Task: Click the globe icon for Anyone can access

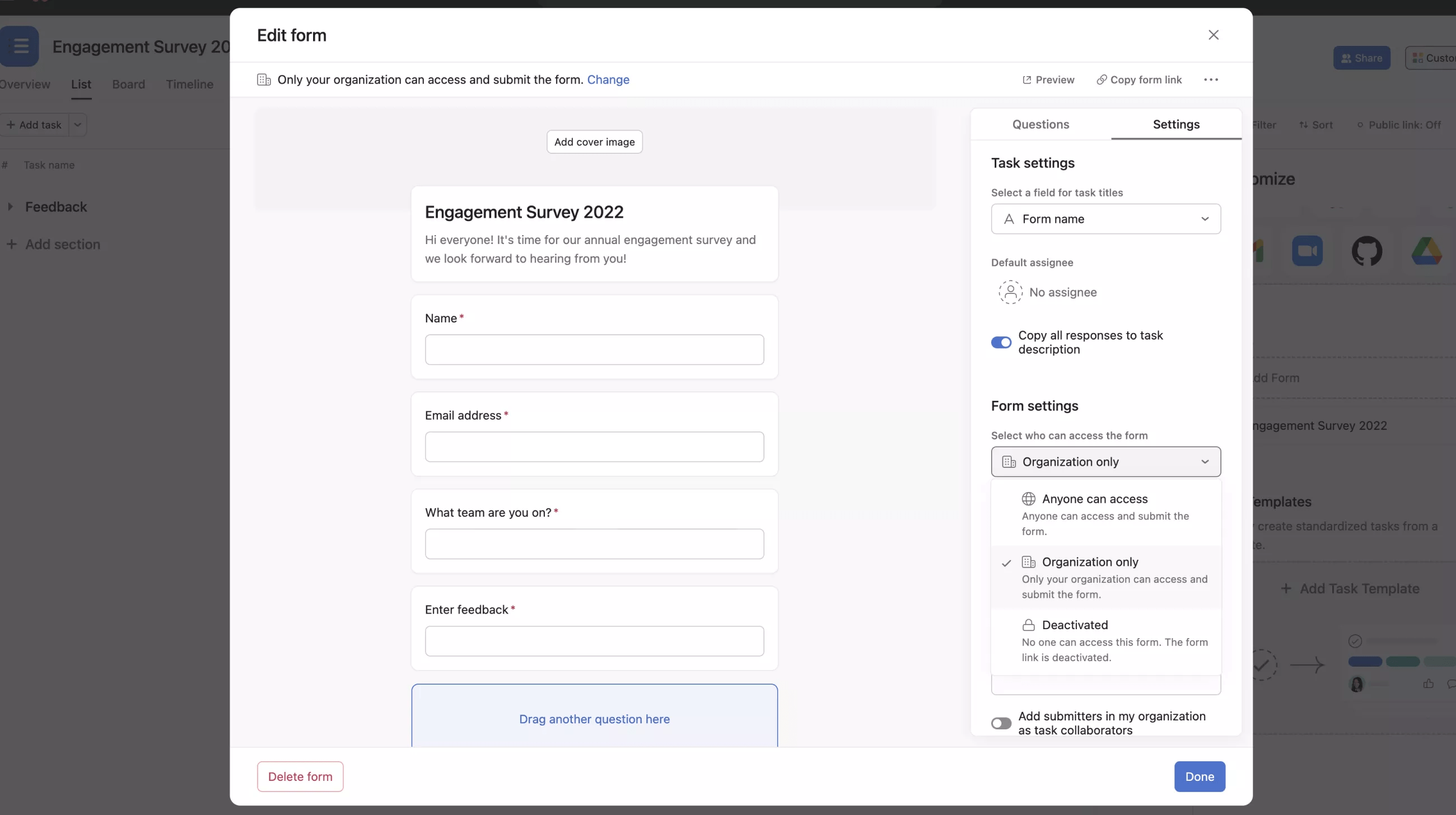Action: click(1028, 499)
